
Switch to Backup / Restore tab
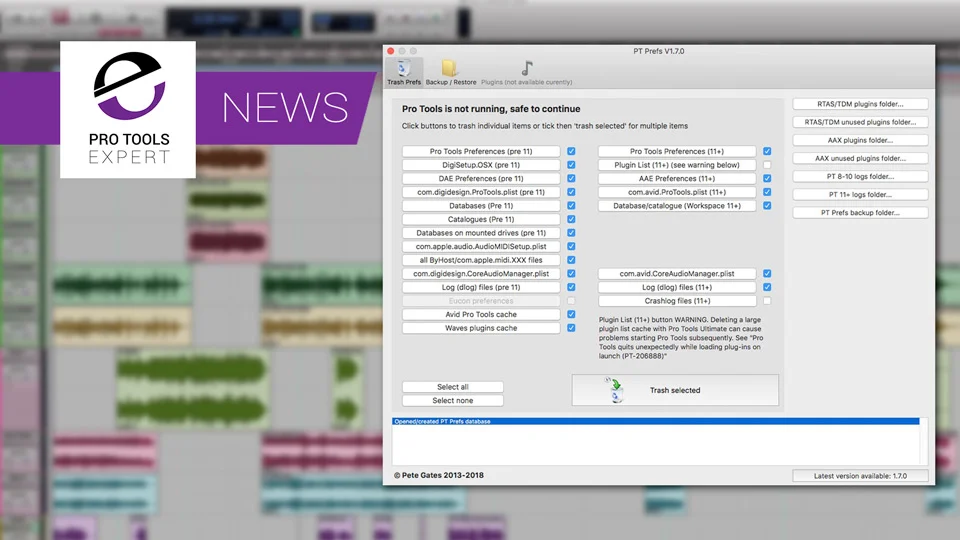[451, 73]
